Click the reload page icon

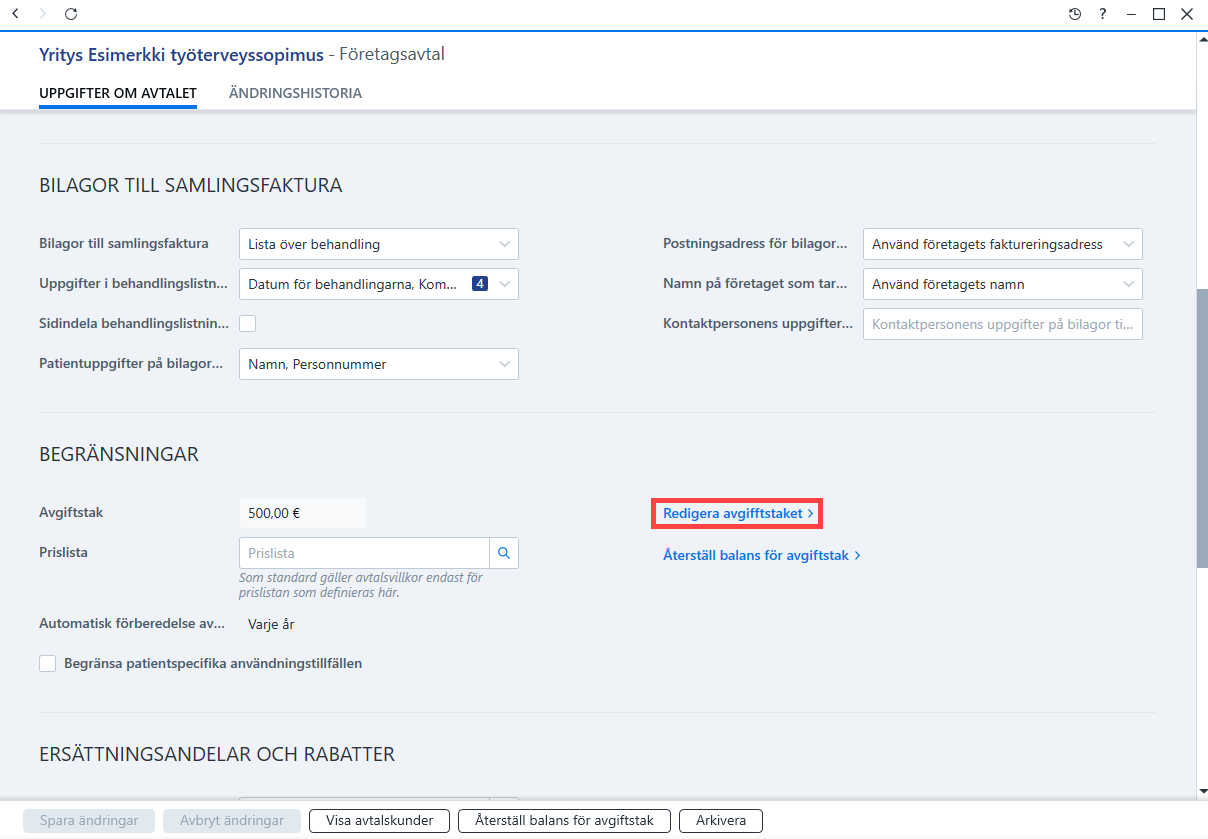(70, 14)
